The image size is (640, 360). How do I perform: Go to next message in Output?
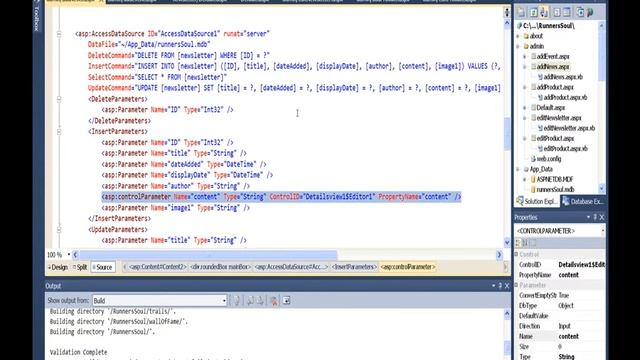[260, 301]
